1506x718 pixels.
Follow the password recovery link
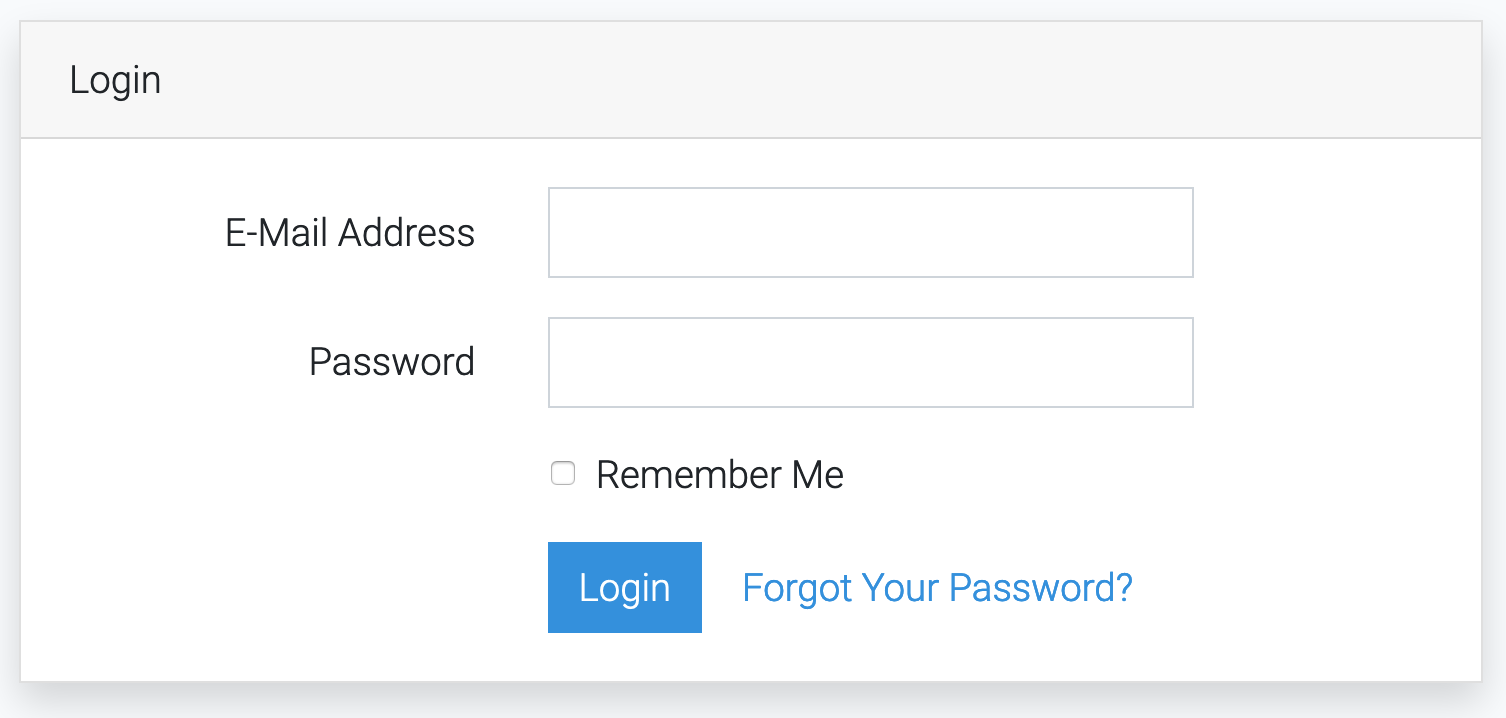[x=937, y=588]
